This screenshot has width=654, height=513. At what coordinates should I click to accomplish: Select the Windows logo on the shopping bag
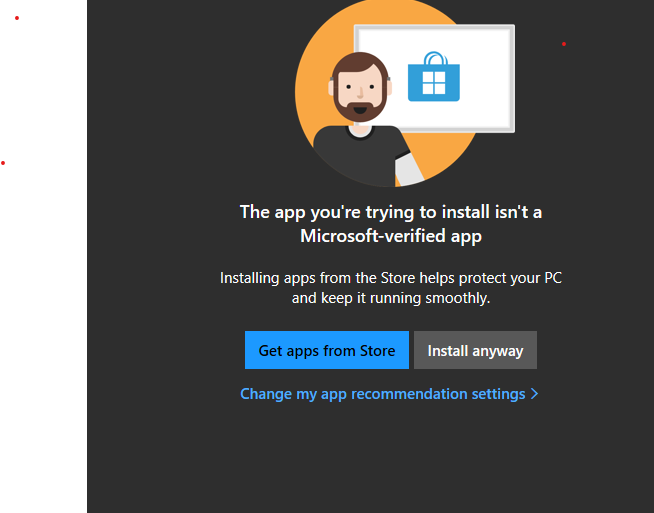tap(434, 83)
